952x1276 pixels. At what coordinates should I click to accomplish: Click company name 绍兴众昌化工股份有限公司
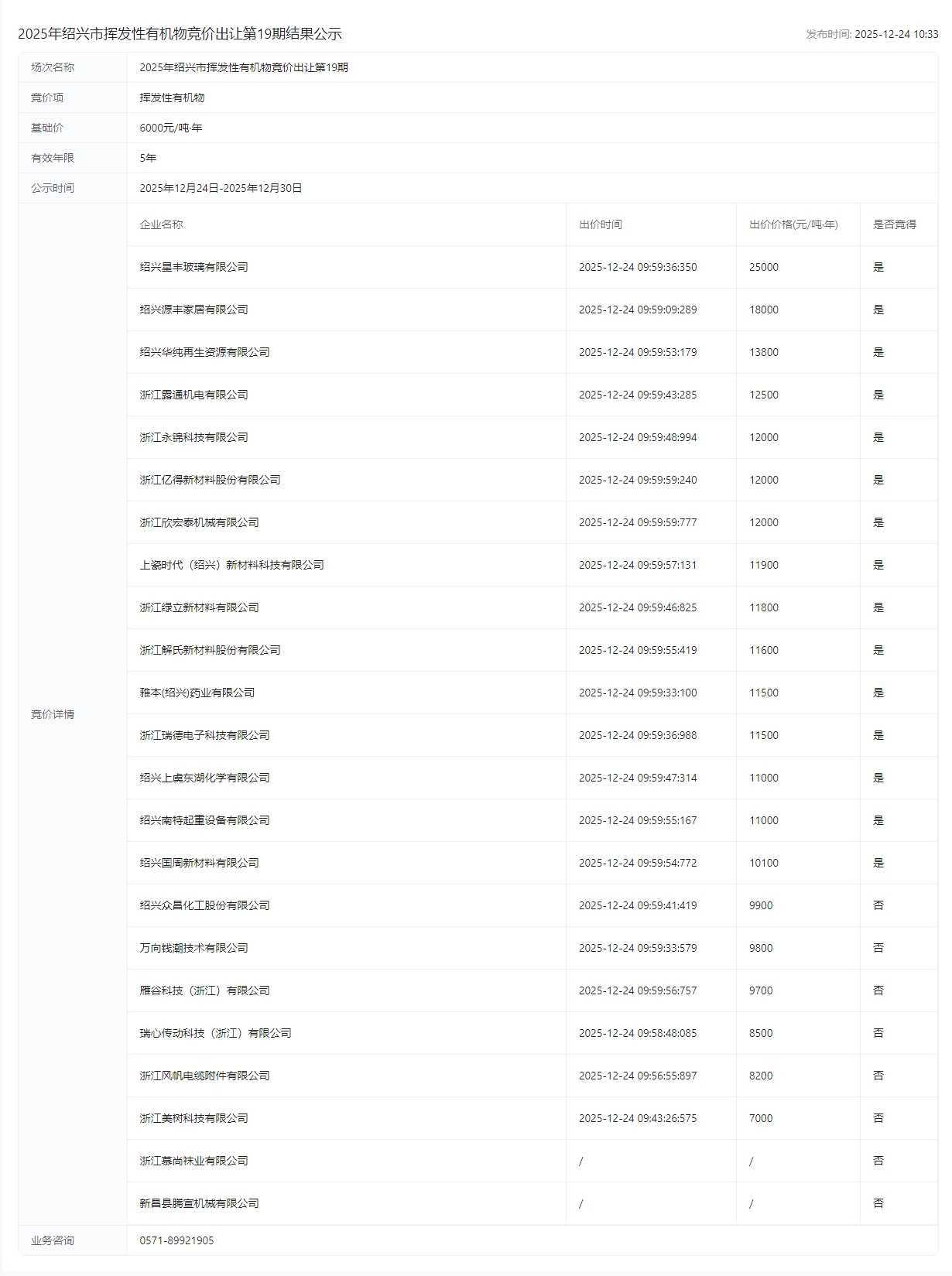coord(204,905)
